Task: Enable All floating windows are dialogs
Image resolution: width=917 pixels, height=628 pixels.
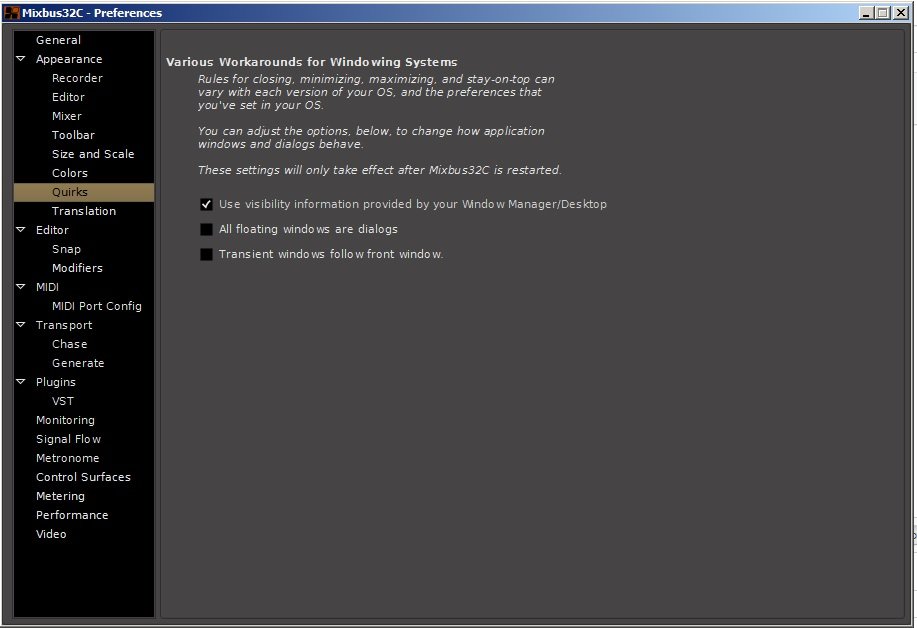Action: click(x=206, y=229)
